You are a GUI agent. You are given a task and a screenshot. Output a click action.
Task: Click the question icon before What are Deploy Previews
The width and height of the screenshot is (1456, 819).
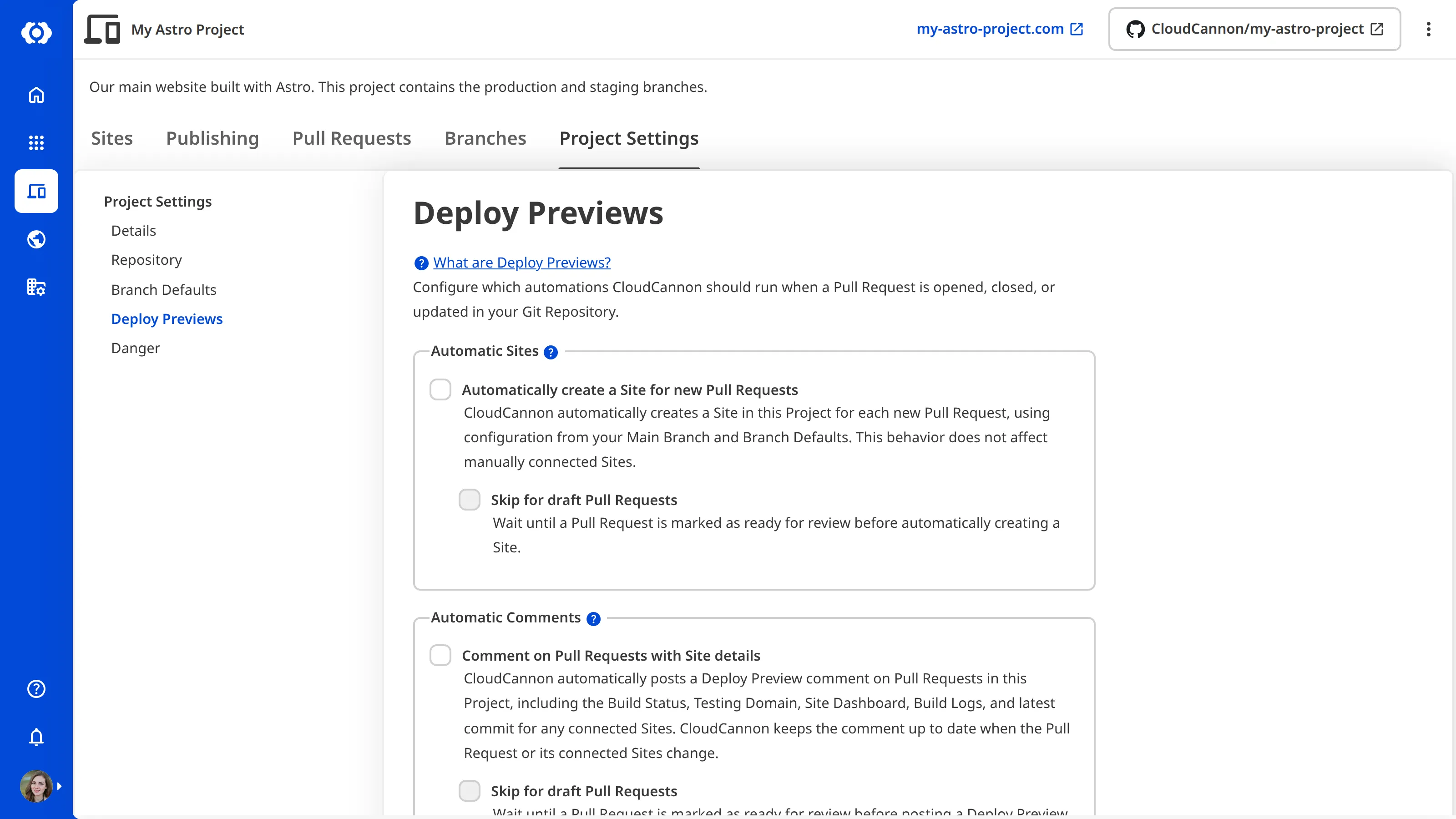(421, 263)
